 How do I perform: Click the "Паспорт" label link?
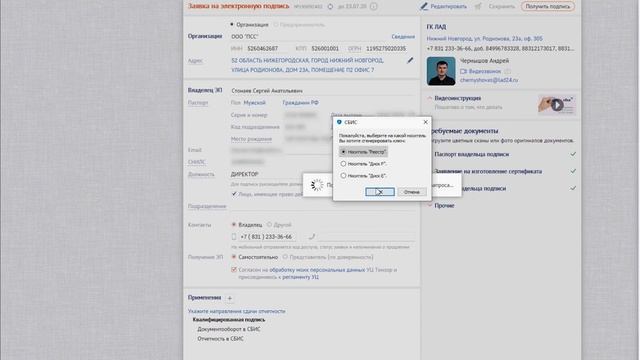[x=198, y=103]
